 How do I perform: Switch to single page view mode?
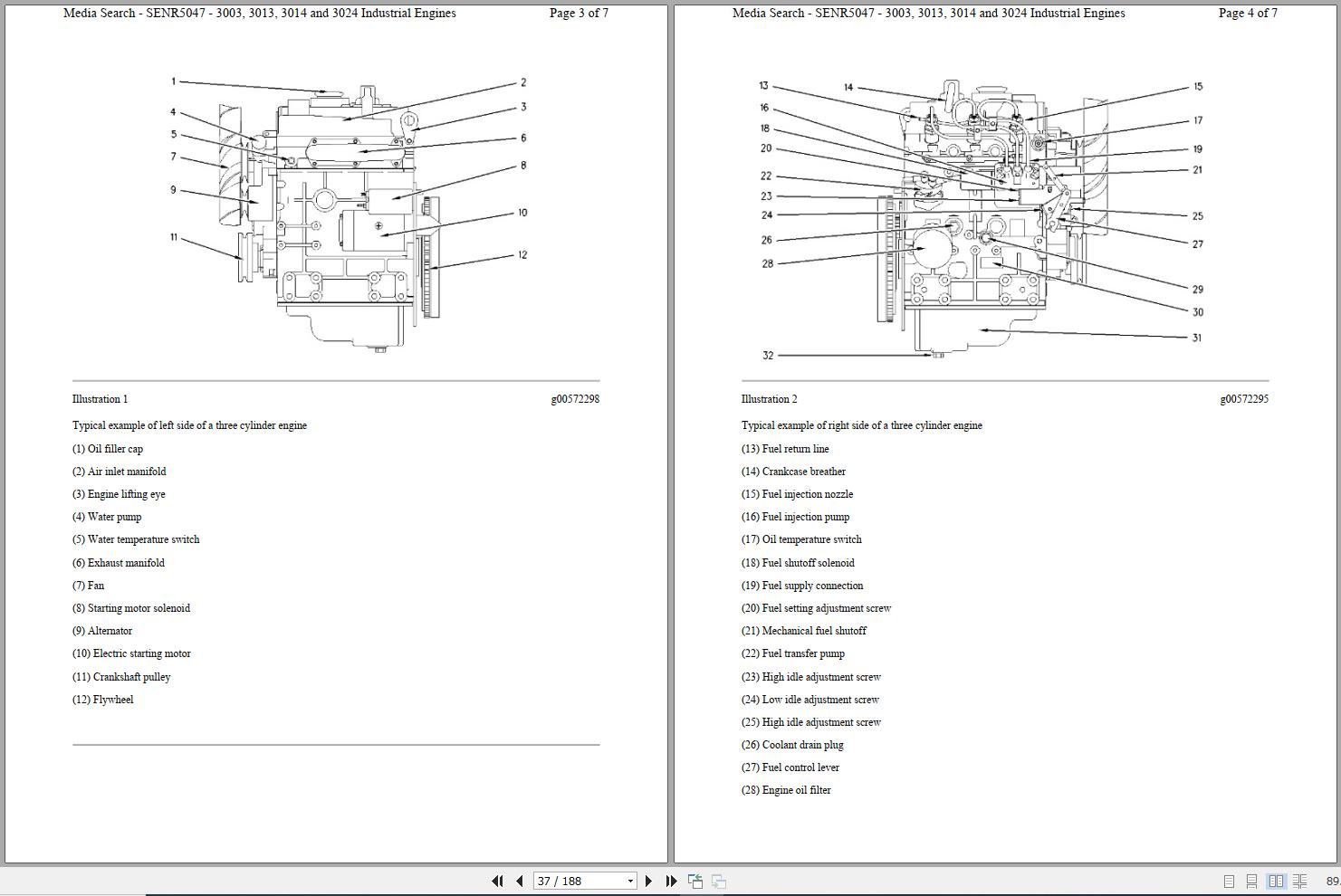(x=1230, y=880)
